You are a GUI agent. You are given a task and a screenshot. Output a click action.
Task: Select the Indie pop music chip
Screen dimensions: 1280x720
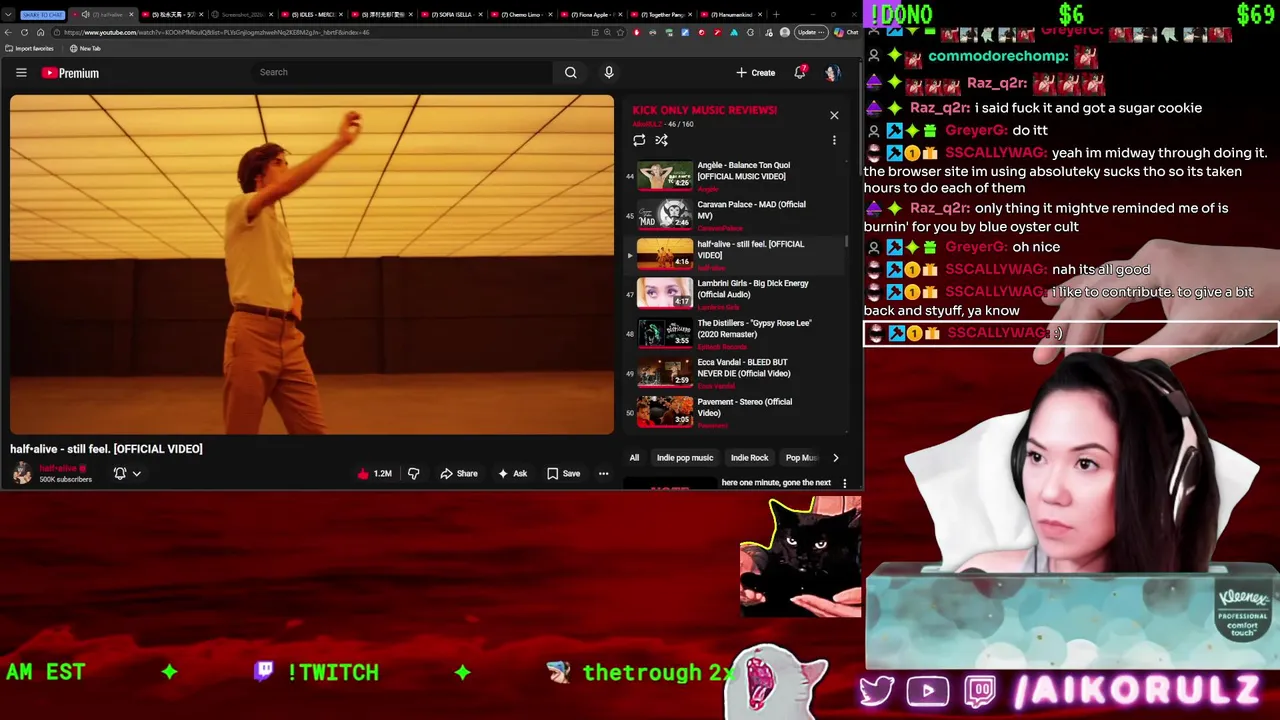coord(685,457)
